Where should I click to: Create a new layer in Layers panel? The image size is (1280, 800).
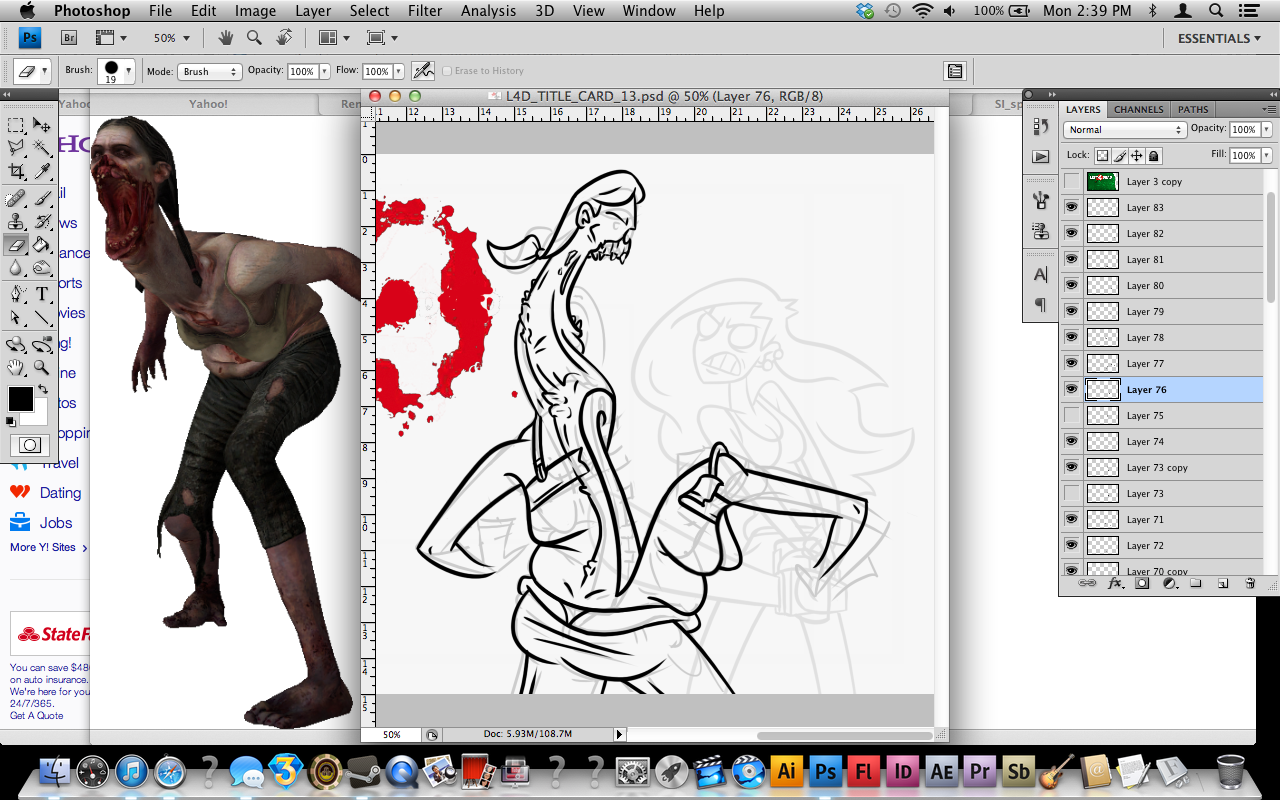coord(1223,583)
